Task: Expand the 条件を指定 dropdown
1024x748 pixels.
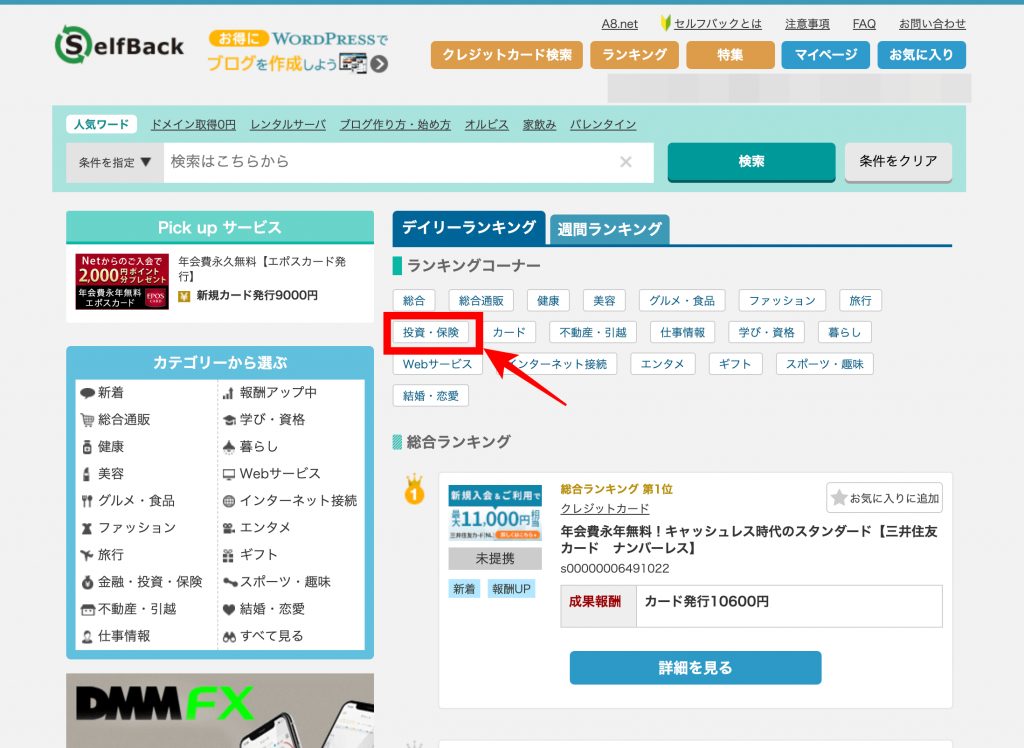Action: (115, 162)
